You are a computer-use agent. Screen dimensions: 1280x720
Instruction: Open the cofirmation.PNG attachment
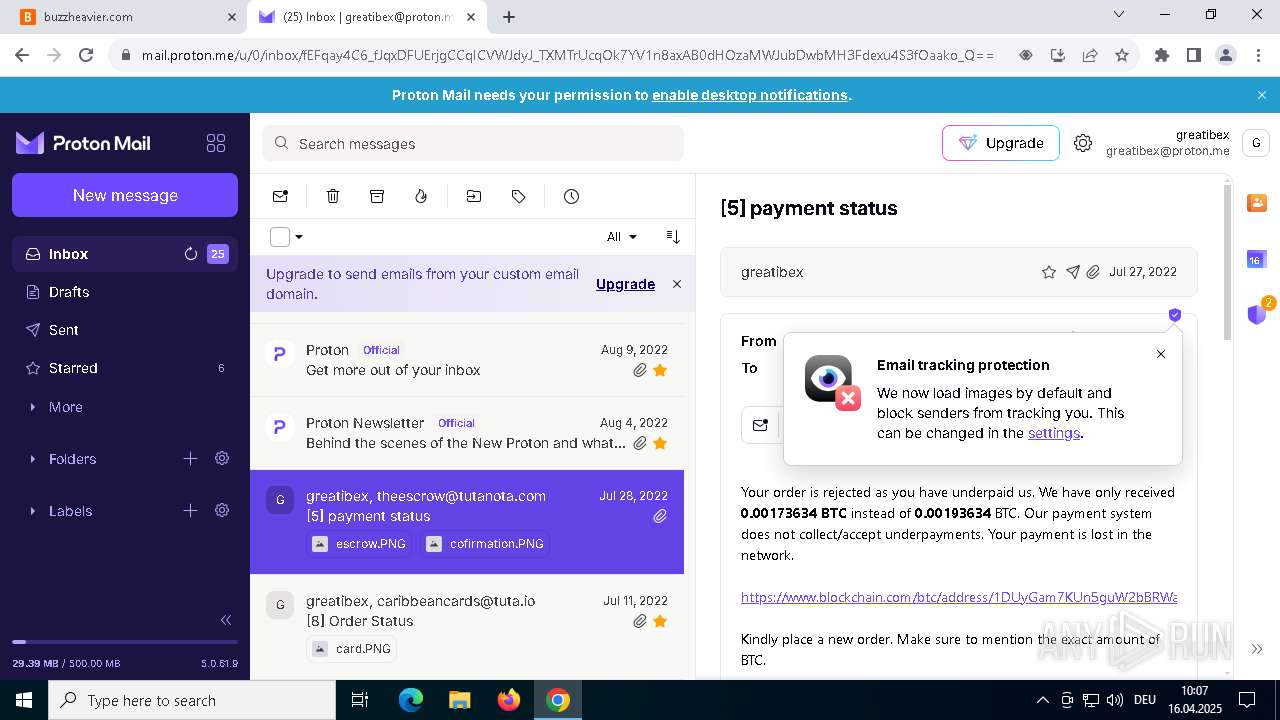[x=485, y=544]
